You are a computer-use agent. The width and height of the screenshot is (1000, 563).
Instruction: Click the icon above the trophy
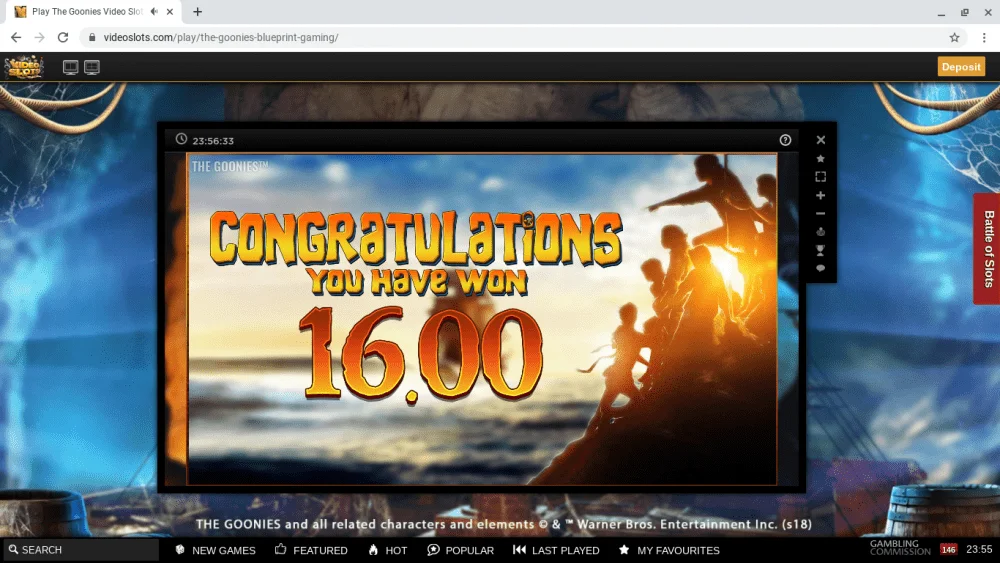(x=821, y=231)
